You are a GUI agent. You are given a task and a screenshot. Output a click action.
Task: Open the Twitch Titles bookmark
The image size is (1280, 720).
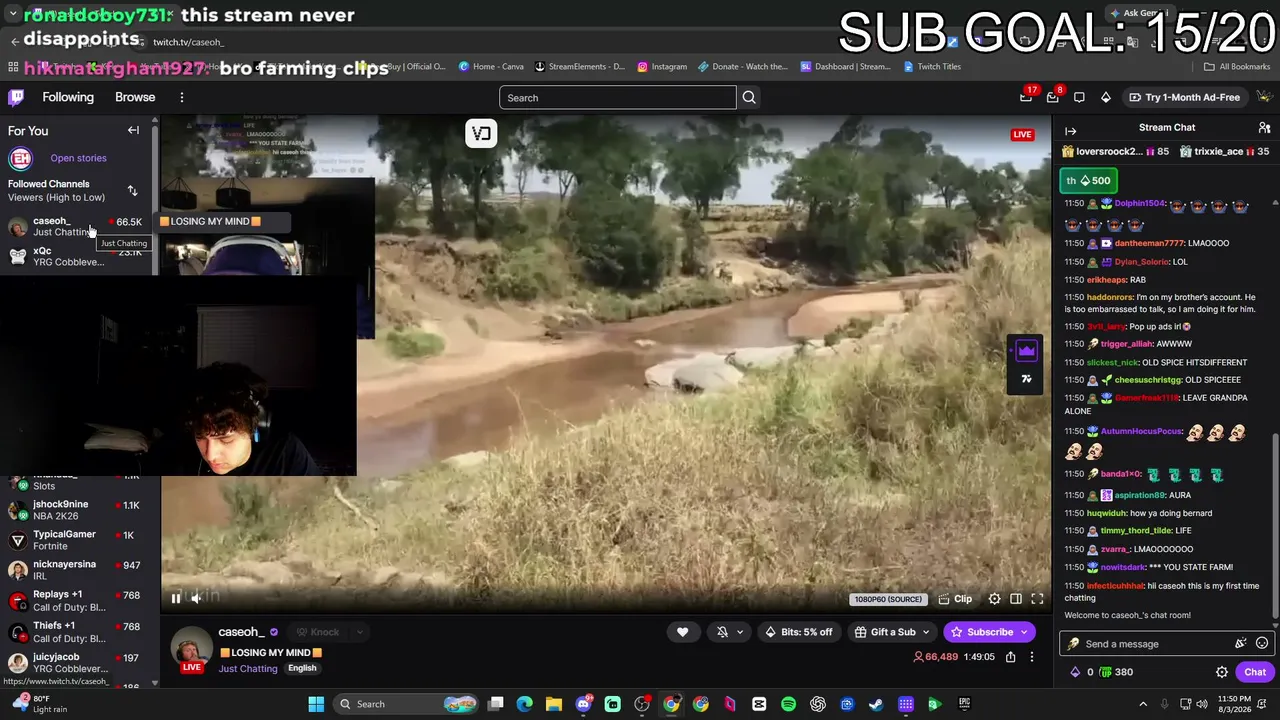pyautogui.click(x=931, y=66)
